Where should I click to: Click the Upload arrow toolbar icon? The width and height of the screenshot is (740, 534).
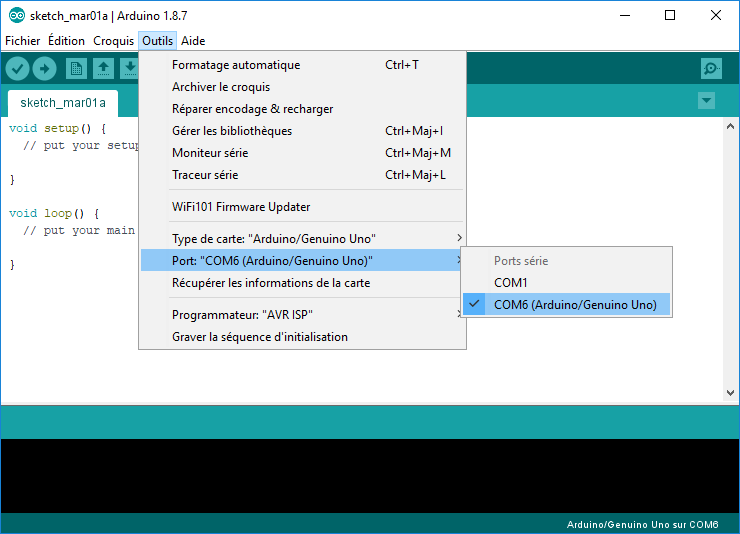[x=45, y=69]
